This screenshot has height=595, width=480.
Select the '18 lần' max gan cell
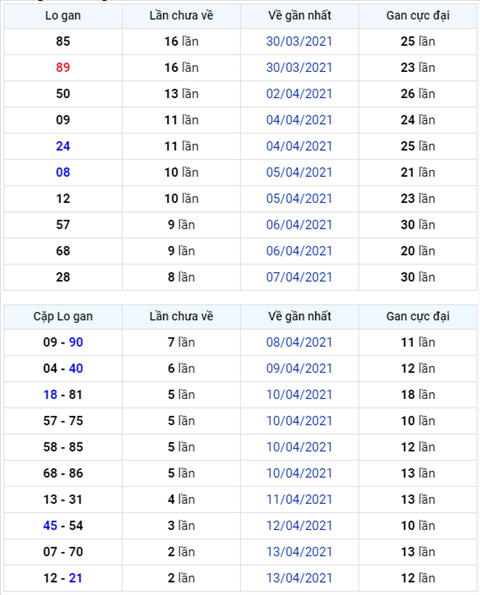pos(418,395)
